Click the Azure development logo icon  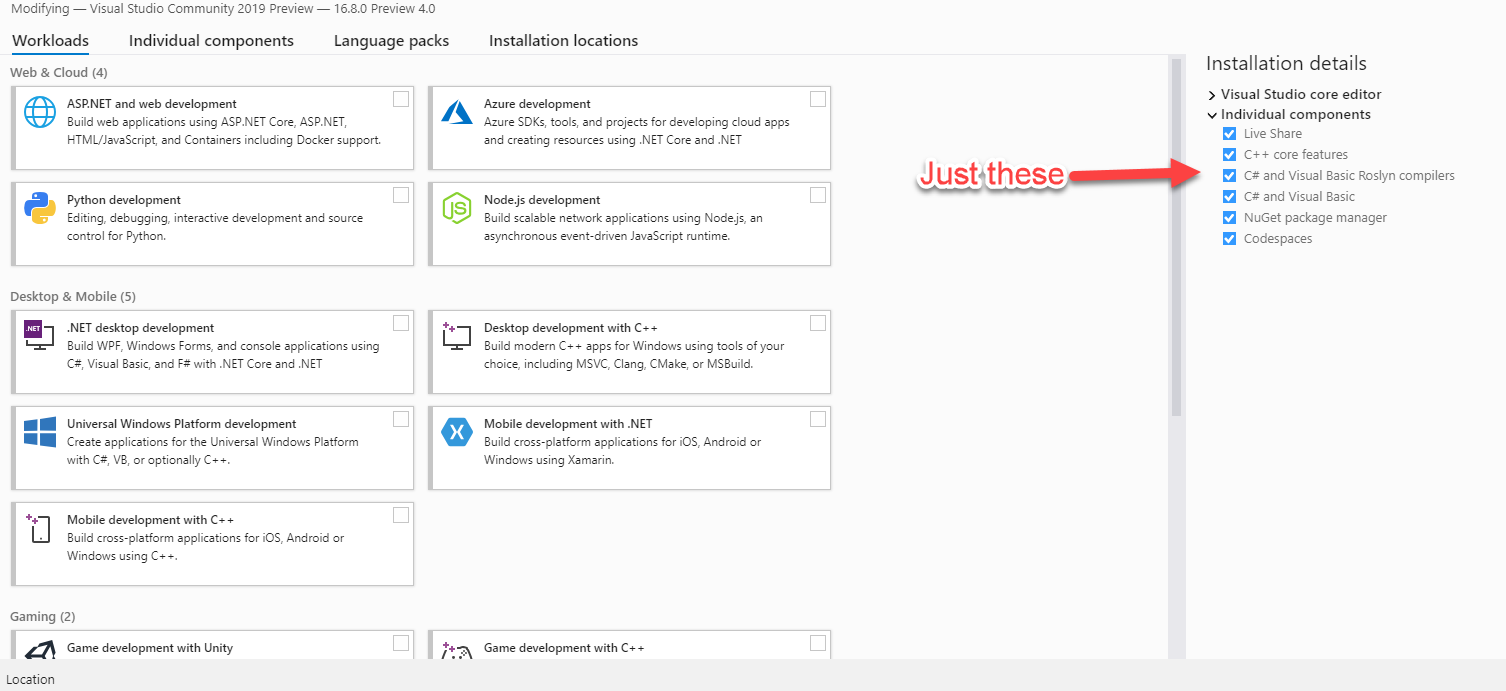(x=457, y=112)
